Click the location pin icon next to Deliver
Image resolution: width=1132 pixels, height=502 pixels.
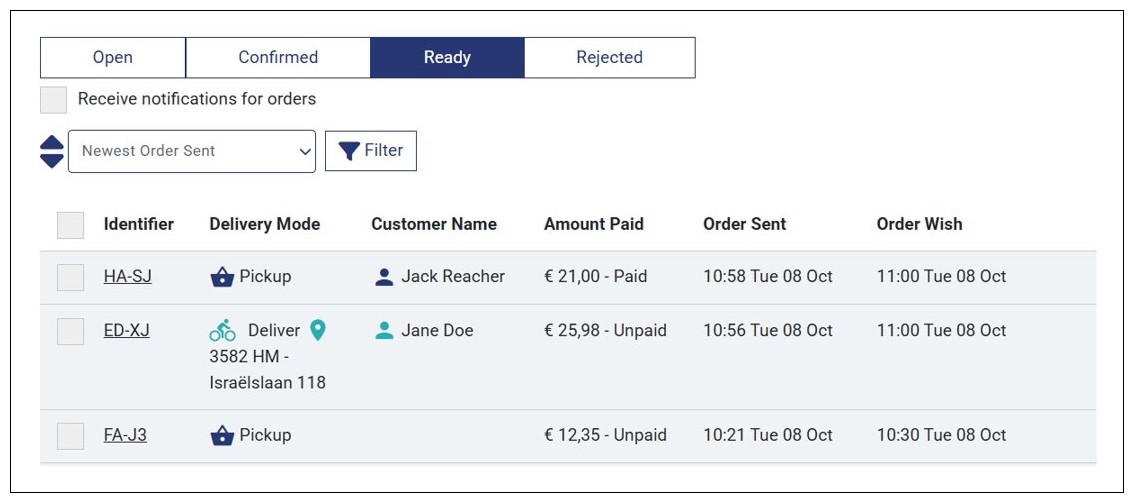click(318, 330)
